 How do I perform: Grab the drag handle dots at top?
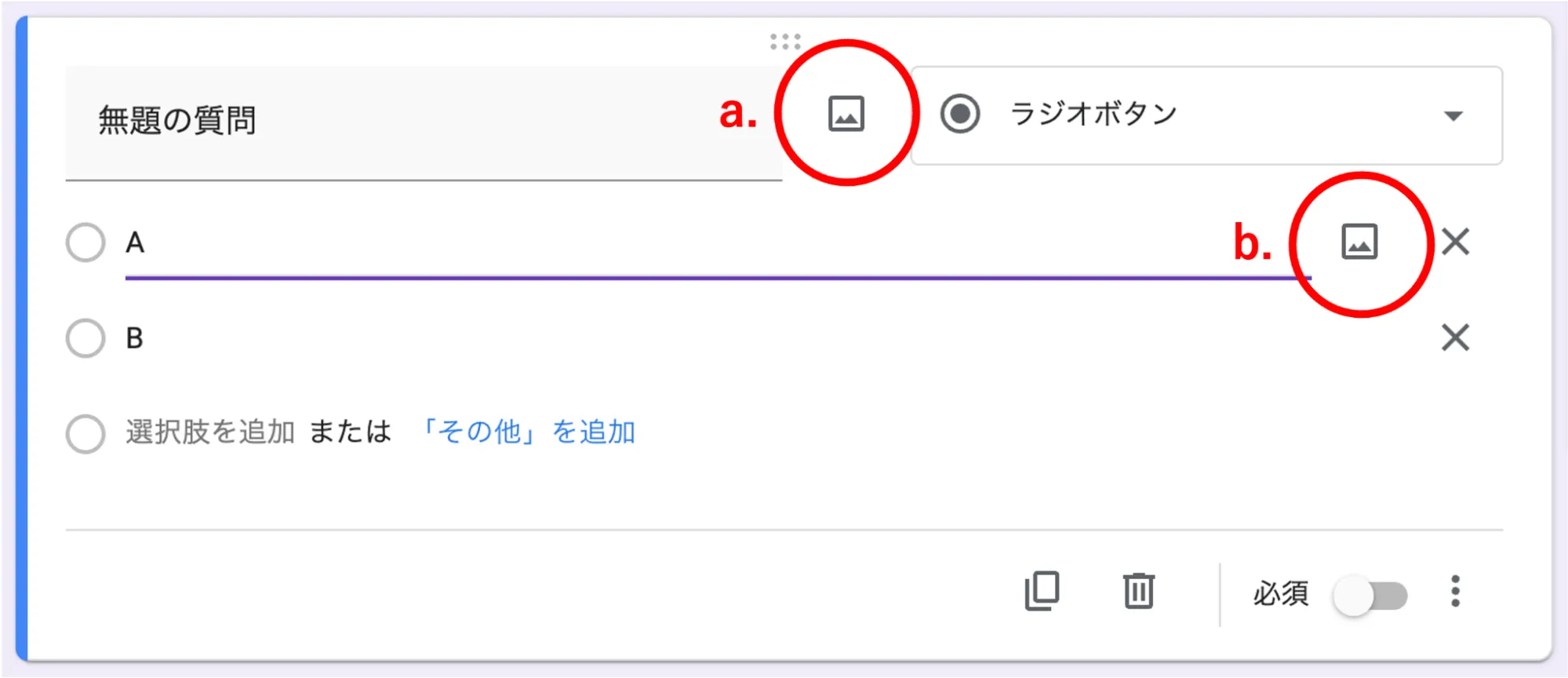pos(784,42)
